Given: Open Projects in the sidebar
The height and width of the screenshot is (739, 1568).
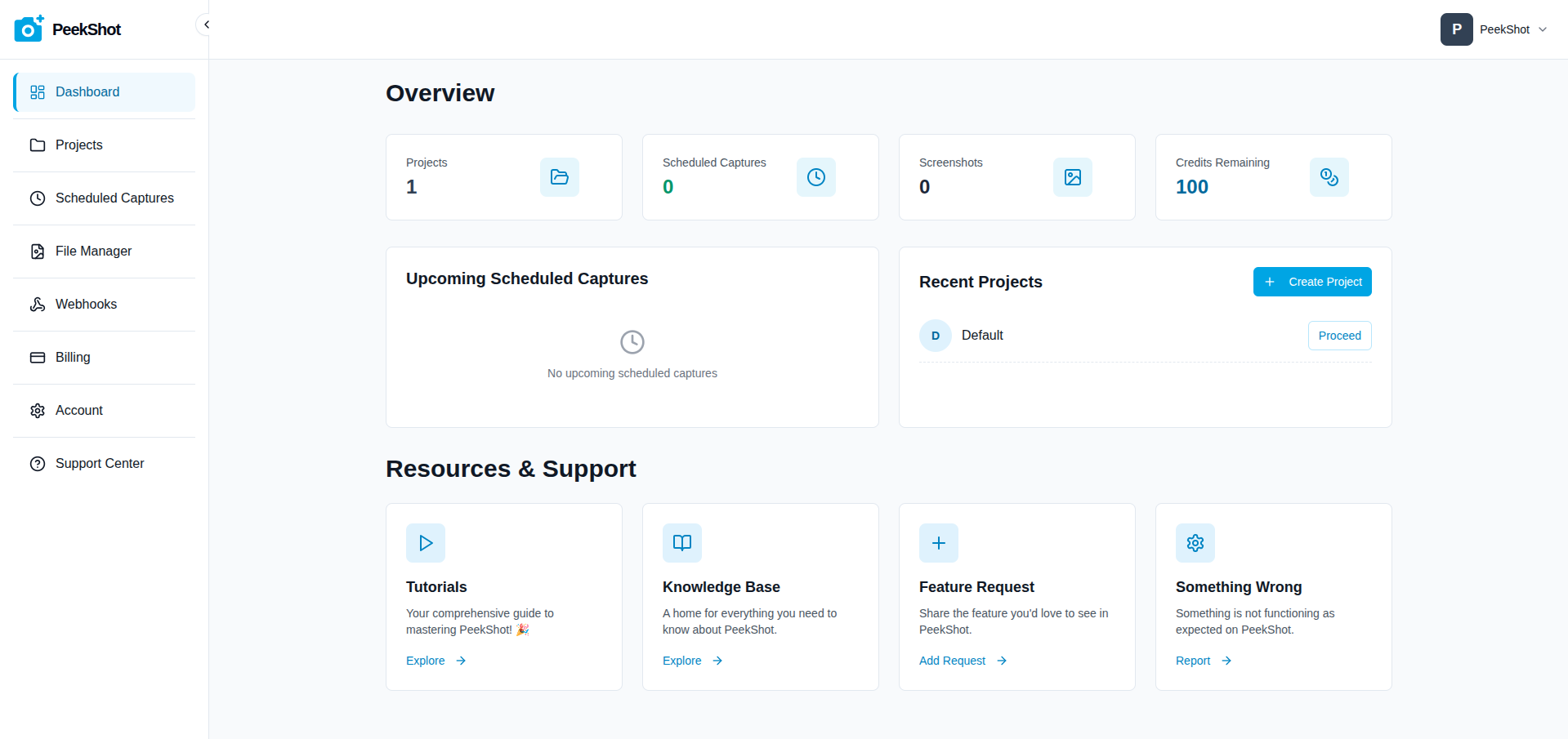Looking at the screenshot, I should pyautogui.click(x=79, y=145).
